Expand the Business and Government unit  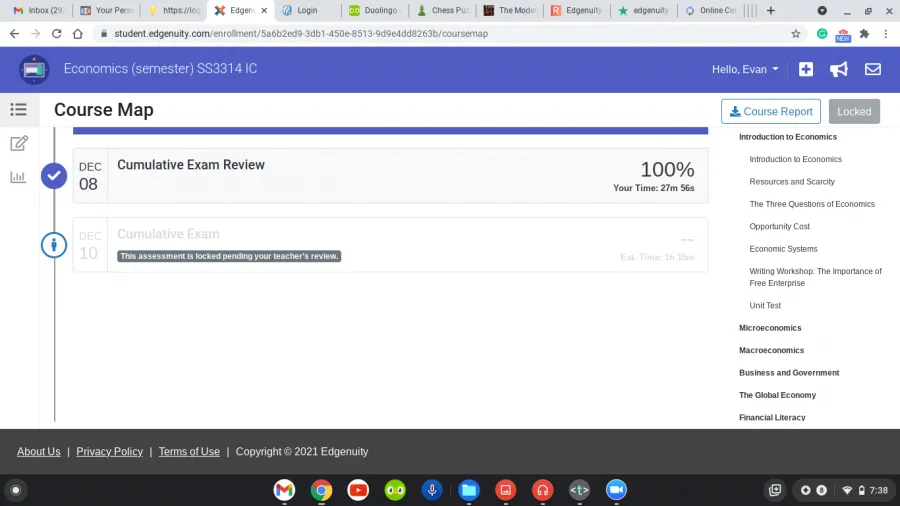click(789, 373)
